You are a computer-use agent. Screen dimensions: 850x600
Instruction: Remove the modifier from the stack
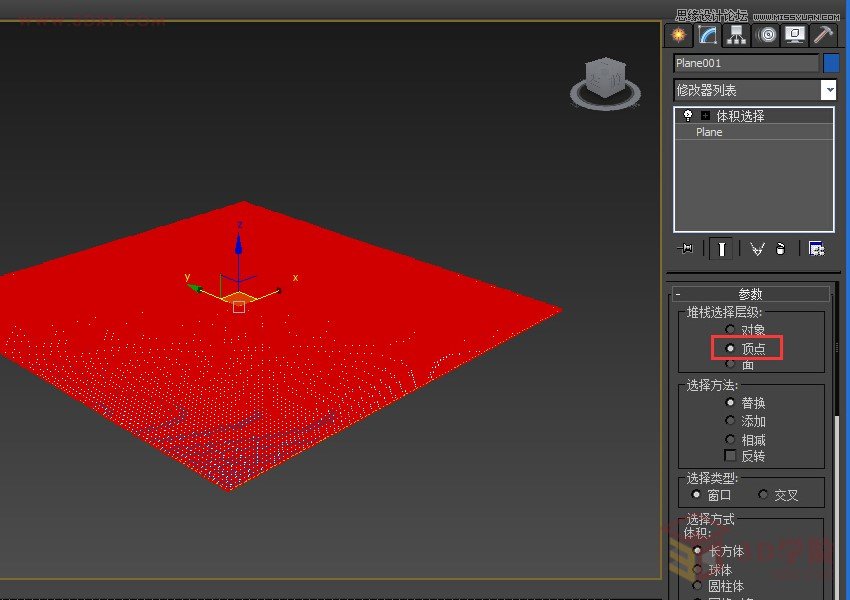click(x=779, y=248)
